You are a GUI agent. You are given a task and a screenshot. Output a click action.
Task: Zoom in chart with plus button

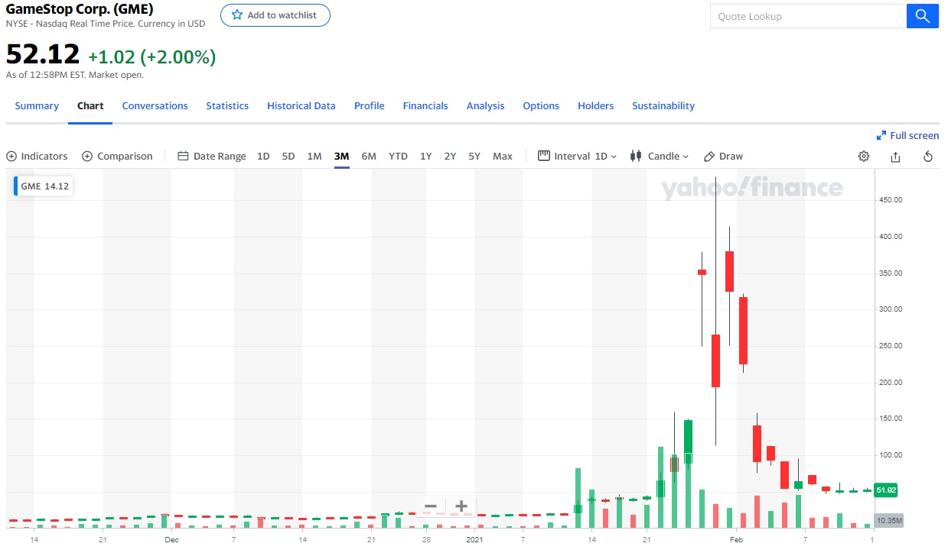click(x=461, y=506)
